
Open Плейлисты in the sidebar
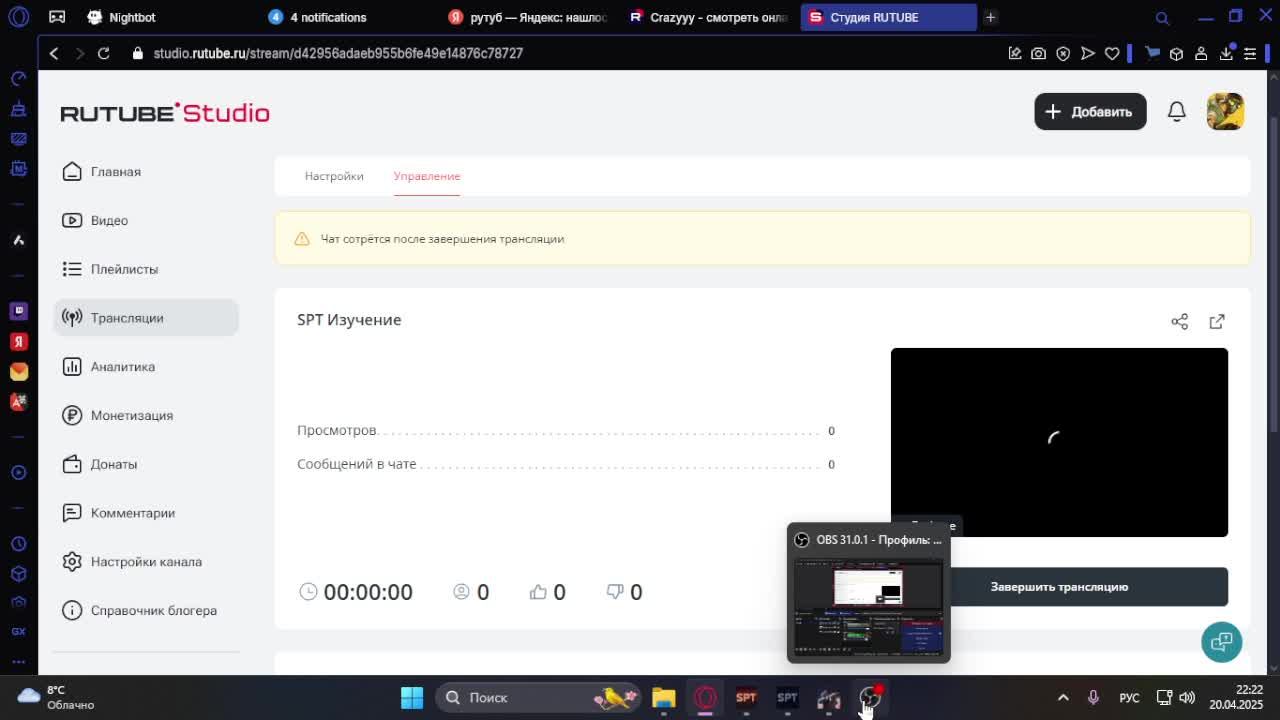pos(146,269)
